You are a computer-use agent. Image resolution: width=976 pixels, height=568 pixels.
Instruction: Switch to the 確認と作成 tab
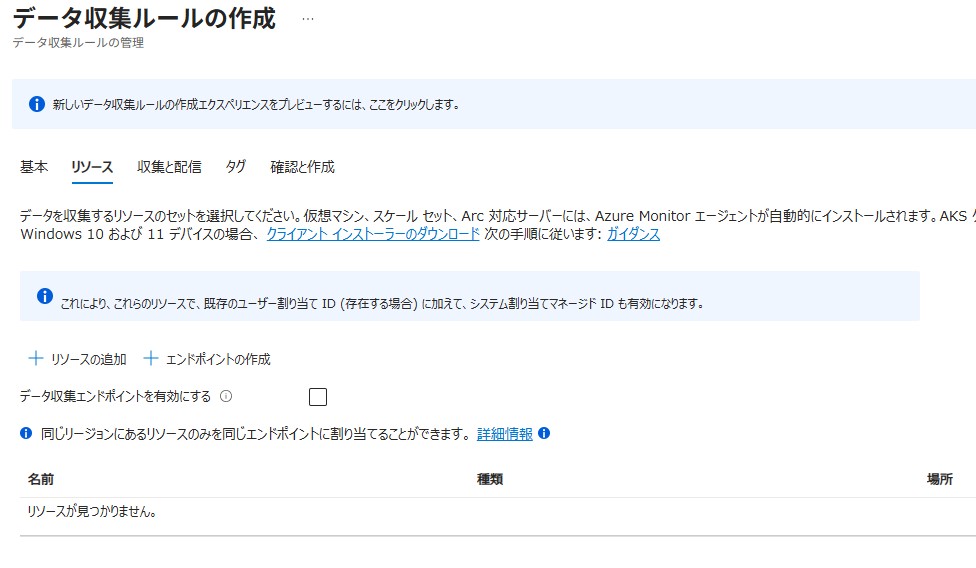click(x=302, y=167)
